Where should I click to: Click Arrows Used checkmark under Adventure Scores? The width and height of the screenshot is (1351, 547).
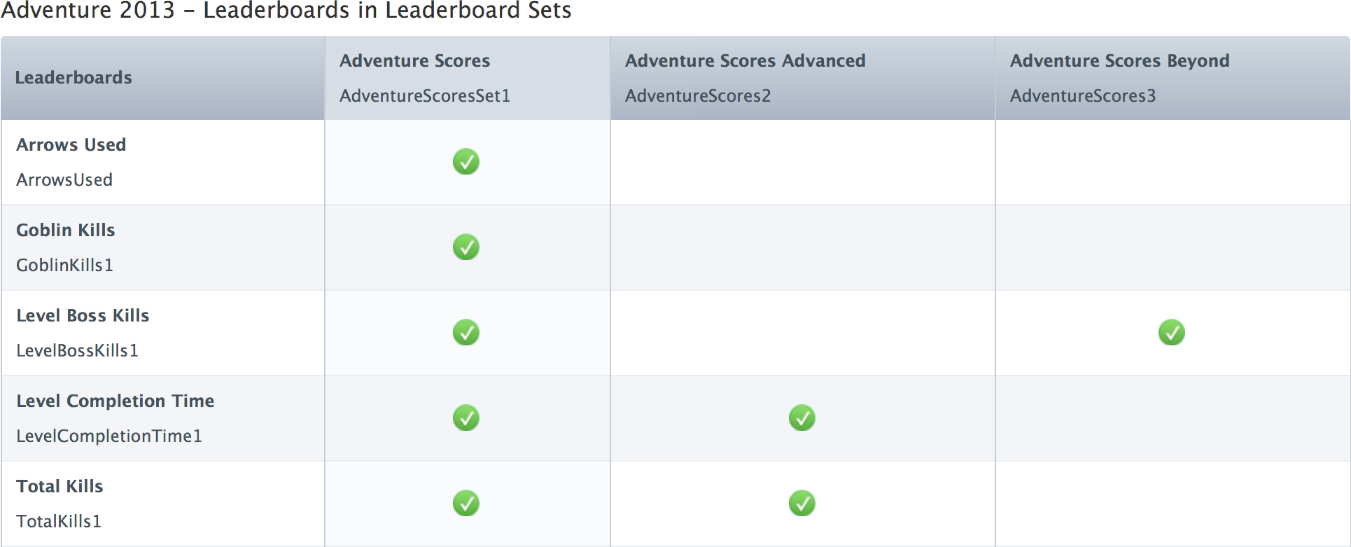click(x=466, y=162)
